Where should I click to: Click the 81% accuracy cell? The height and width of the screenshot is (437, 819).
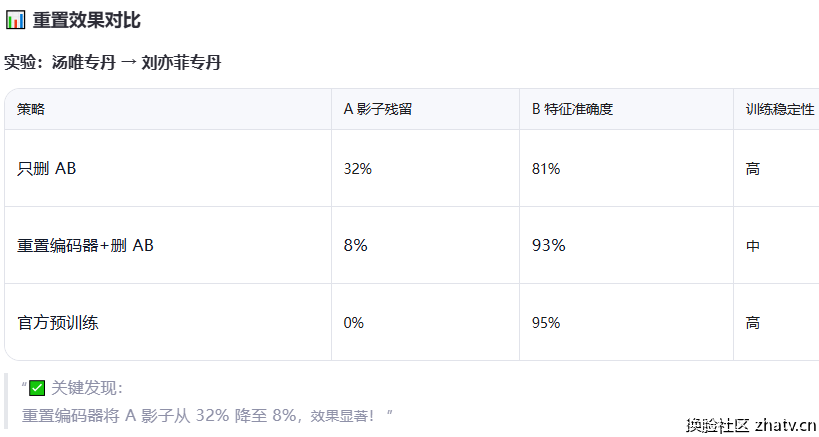(546, 169)
